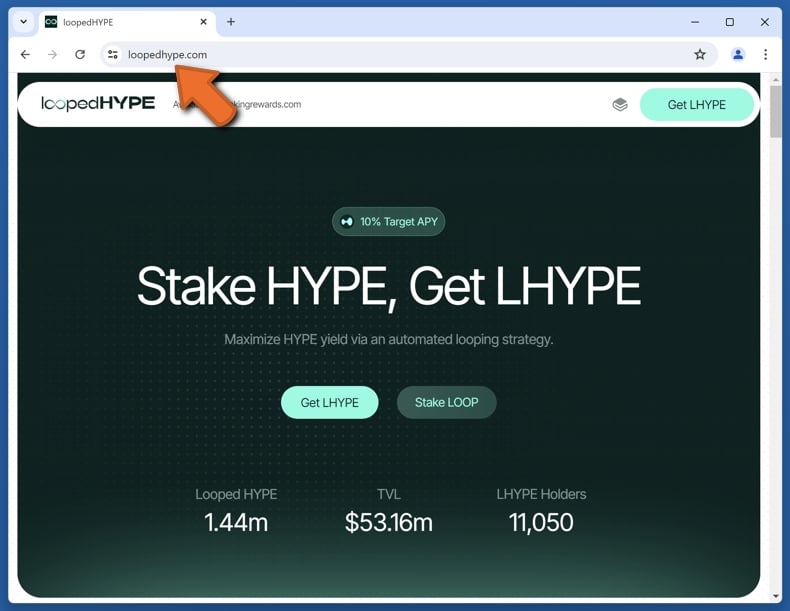Click the page vertical scrollbar thumb

(x=775, y=111)
